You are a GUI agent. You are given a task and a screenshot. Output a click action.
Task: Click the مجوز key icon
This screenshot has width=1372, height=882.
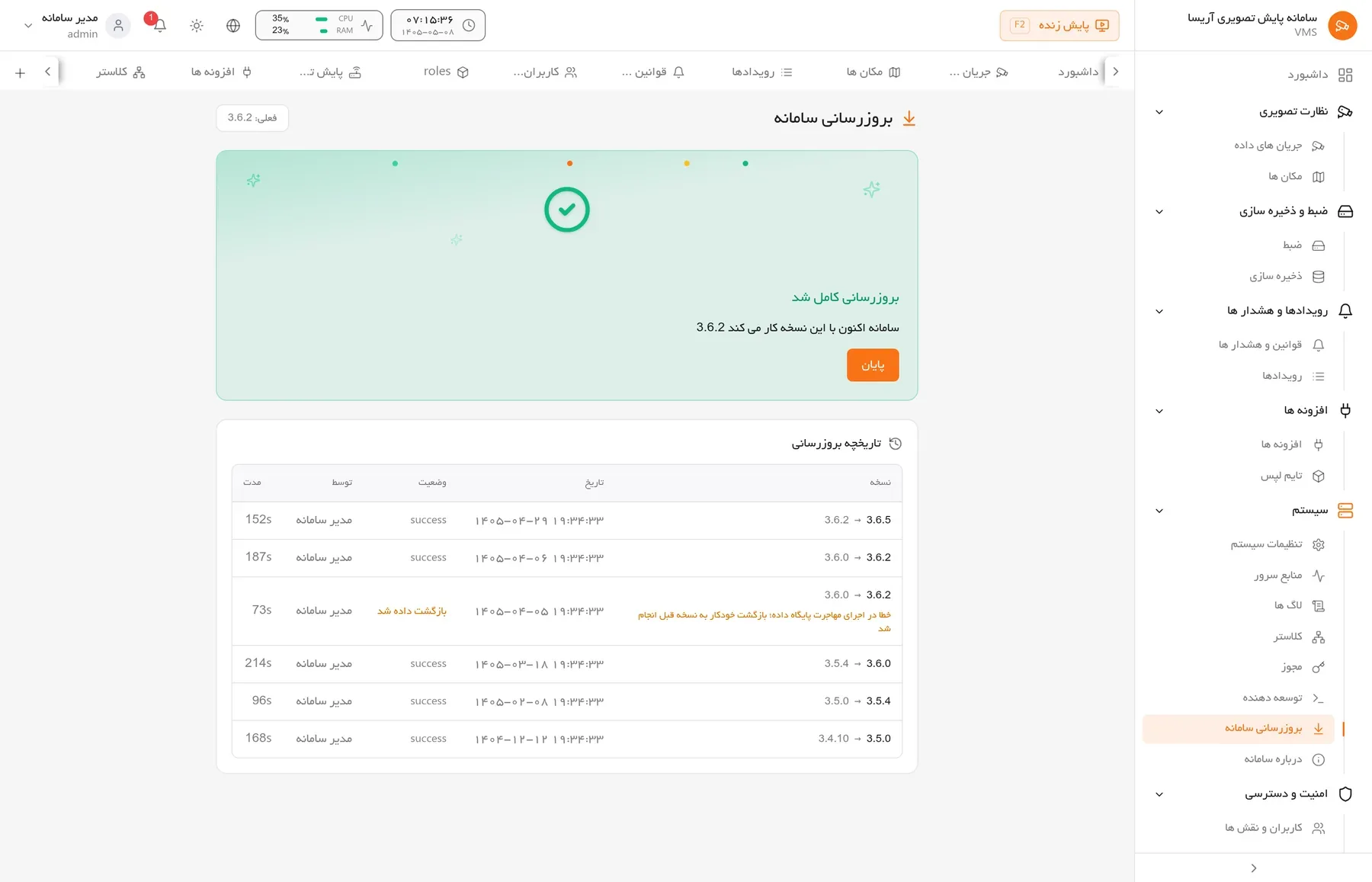(x=1319, y=668)
